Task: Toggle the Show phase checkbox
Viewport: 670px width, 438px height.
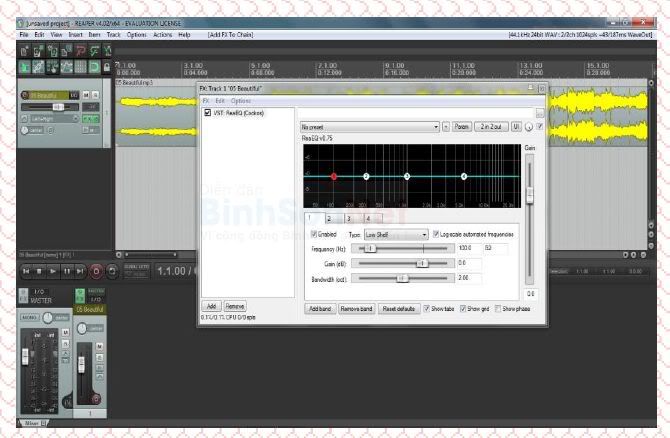Action: 499,309
